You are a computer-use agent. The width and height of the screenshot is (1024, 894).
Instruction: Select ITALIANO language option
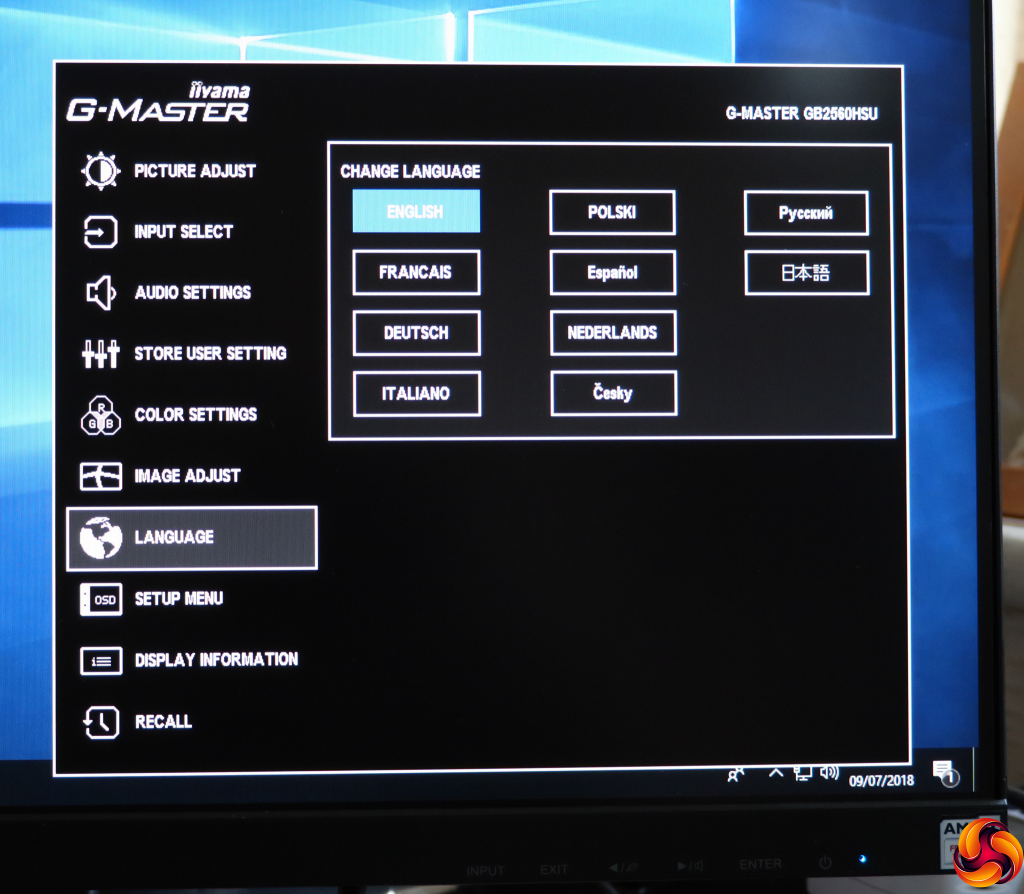[417, 394]
